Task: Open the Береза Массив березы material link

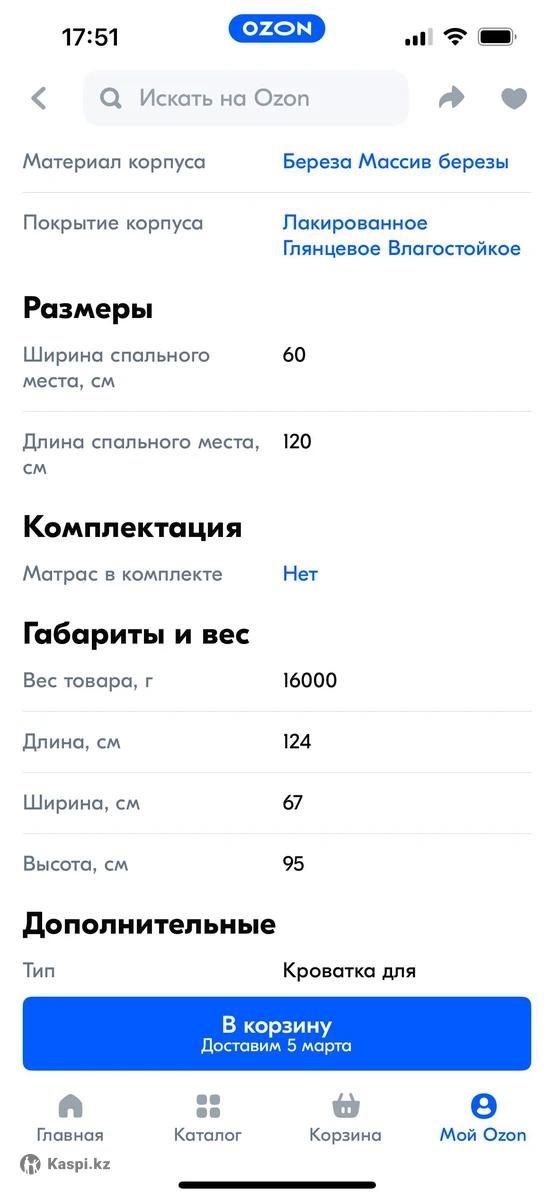Action: point(396,161)
